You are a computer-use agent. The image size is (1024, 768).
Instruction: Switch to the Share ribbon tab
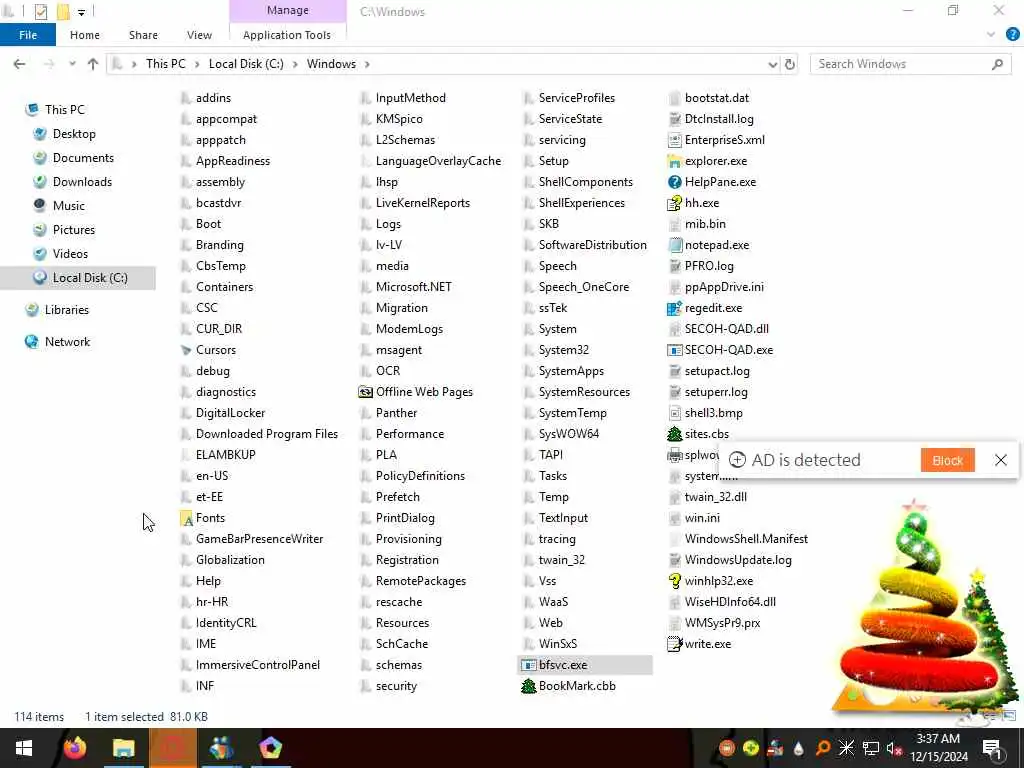143,35
